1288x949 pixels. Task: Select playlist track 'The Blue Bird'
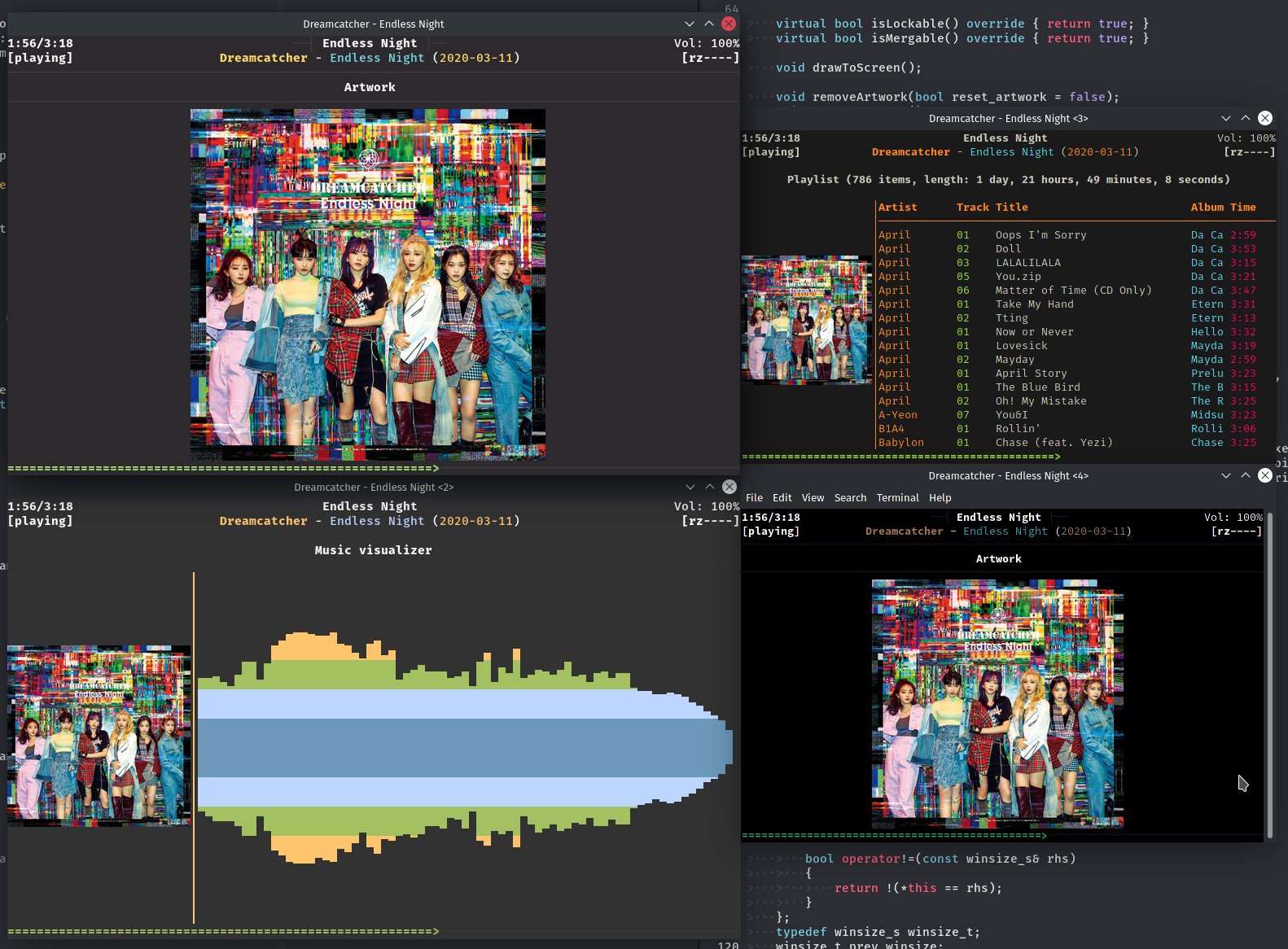tap(1067, 387)
